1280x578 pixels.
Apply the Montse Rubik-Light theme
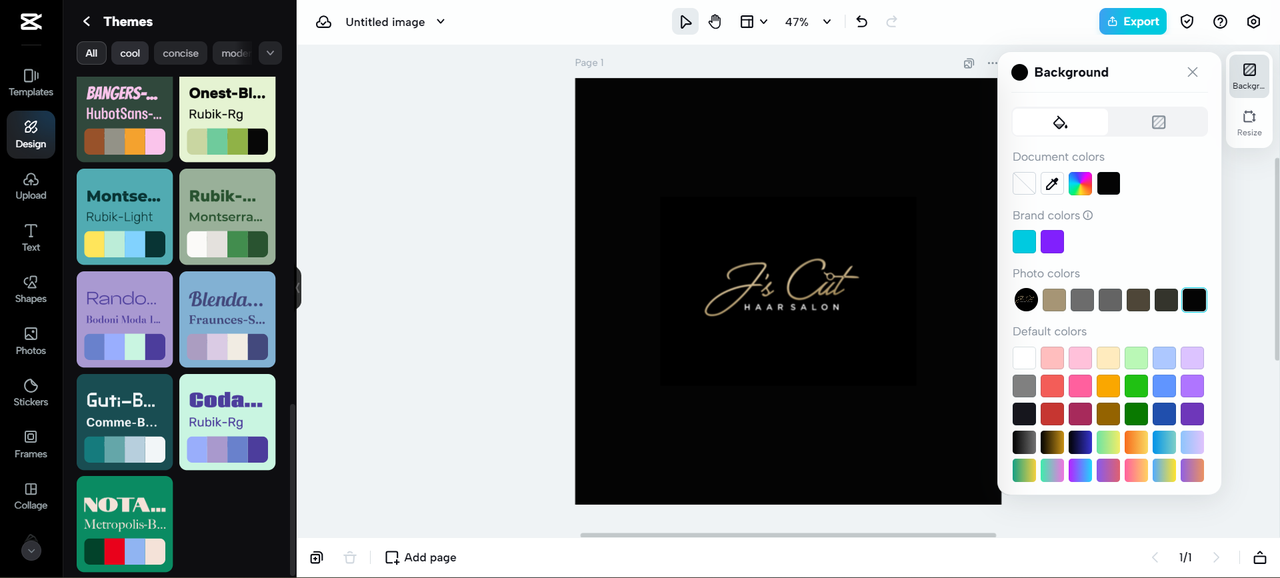(x=125, y=216)
